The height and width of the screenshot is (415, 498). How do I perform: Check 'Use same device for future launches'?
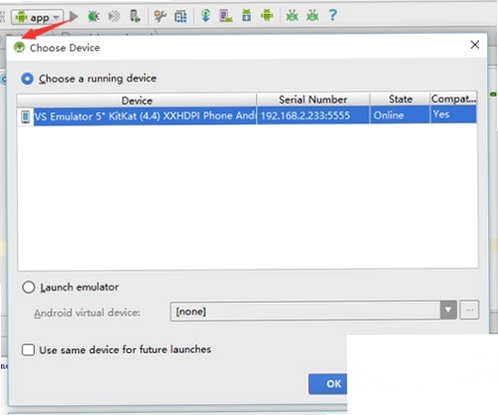tap(28, 350)
